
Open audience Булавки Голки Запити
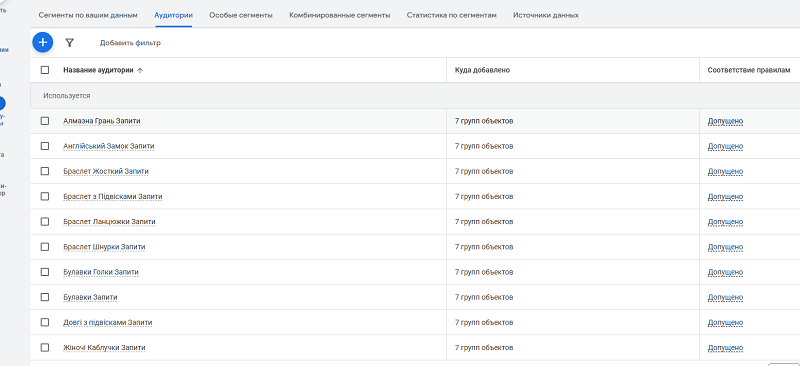[101, 272]
